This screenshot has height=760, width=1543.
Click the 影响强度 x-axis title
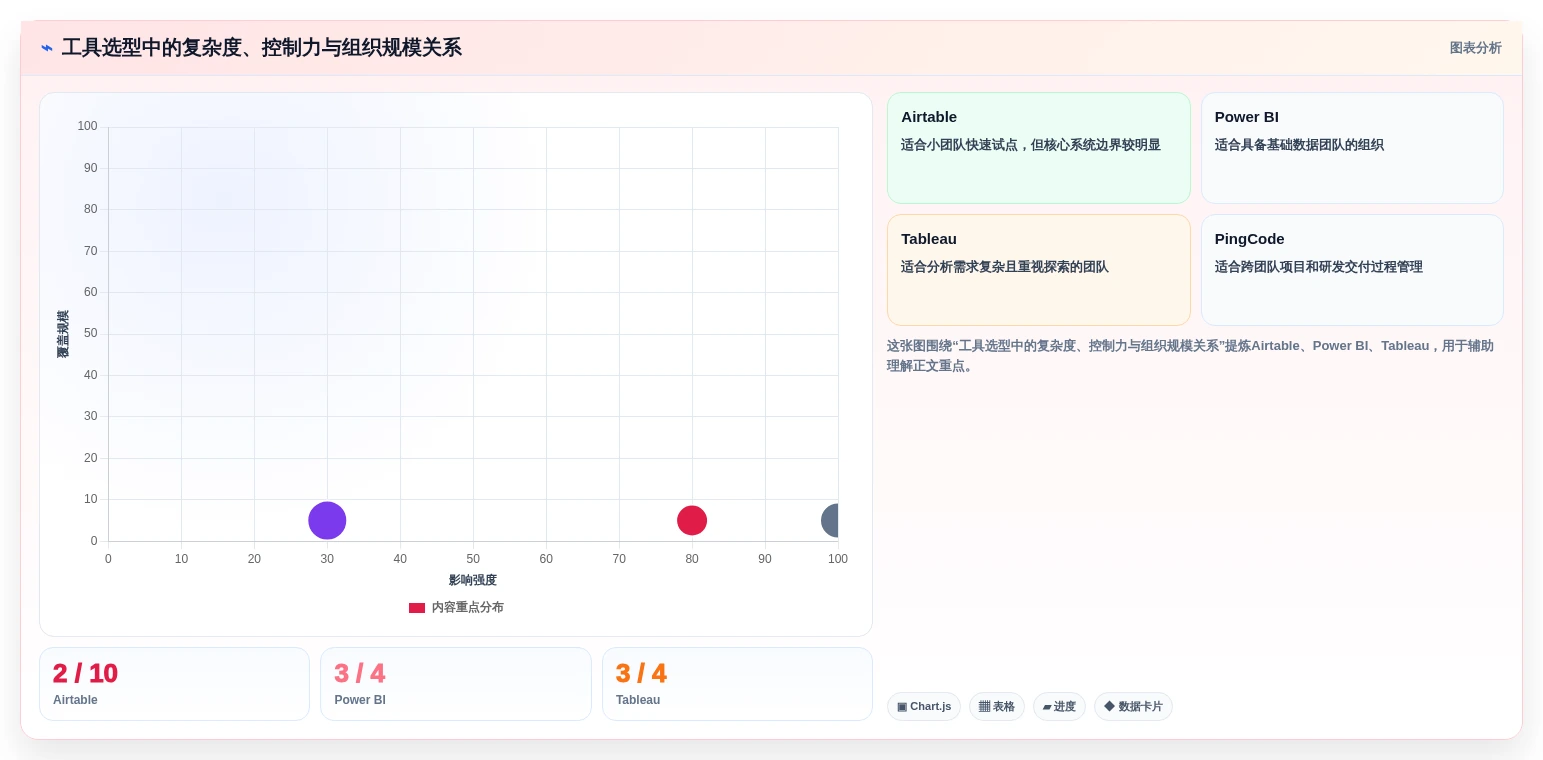[x=473, y=580]
